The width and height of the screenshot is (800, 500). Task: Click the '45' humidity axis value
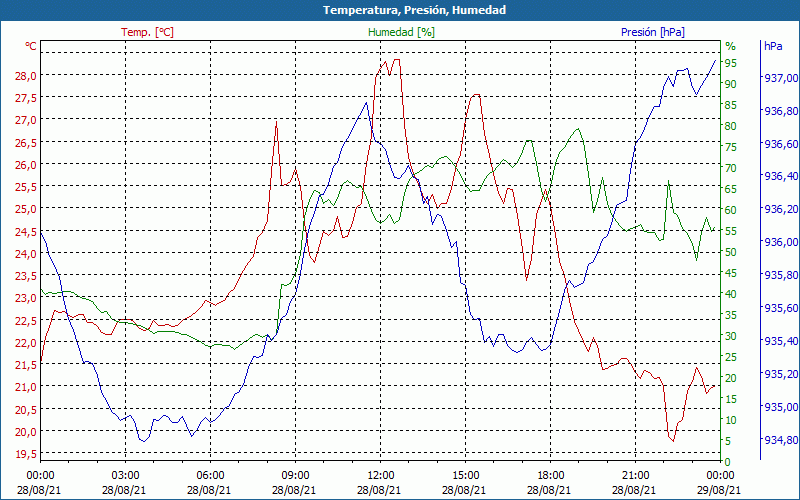click(731, 273)
